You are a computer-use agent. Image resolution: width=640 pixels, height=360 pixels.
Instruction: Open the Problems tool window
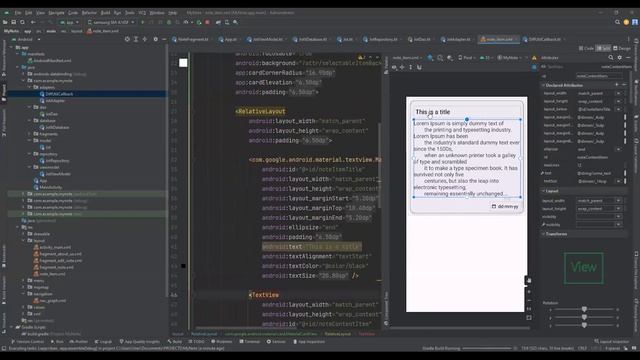[222, 342]
